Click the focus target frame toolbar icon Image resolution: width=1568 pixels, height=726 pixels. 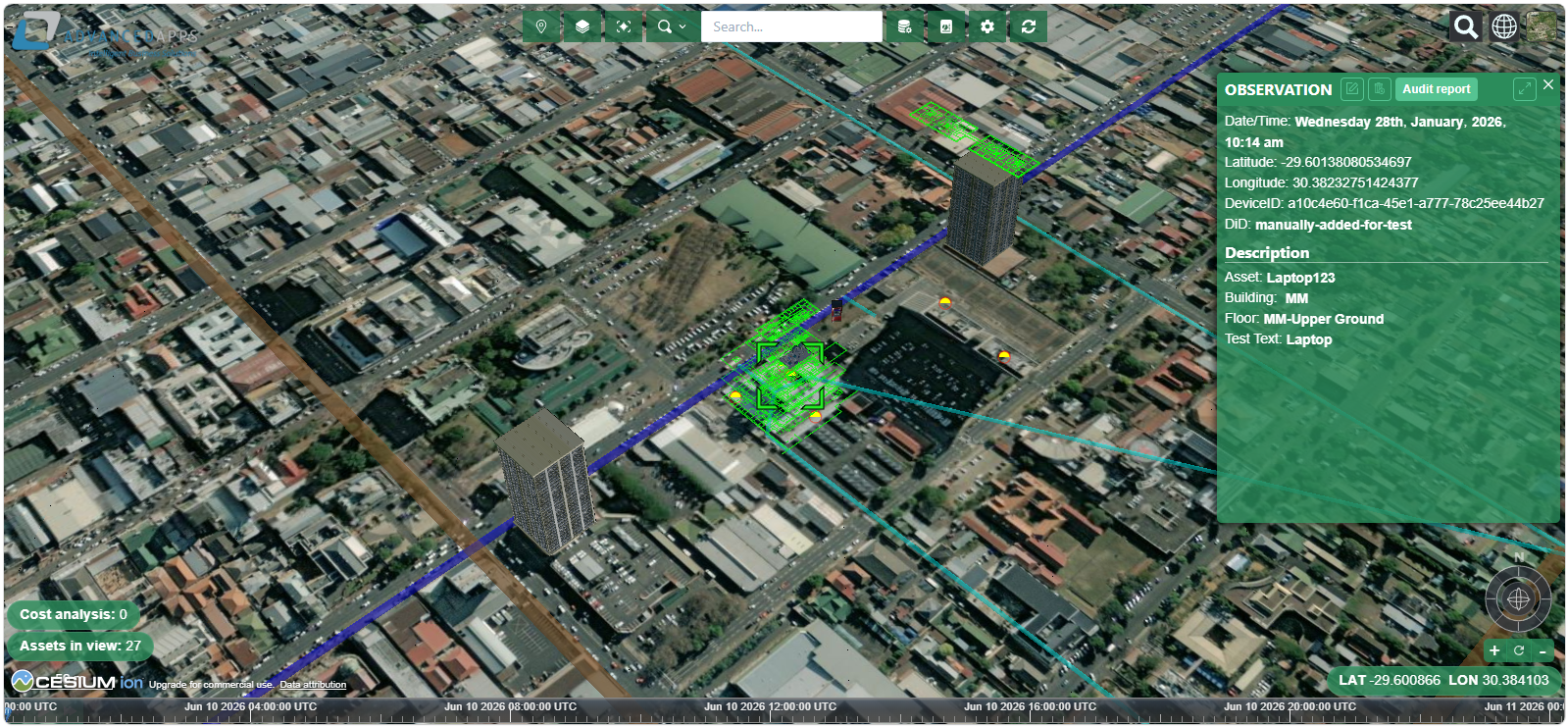[x=624, y=26]
